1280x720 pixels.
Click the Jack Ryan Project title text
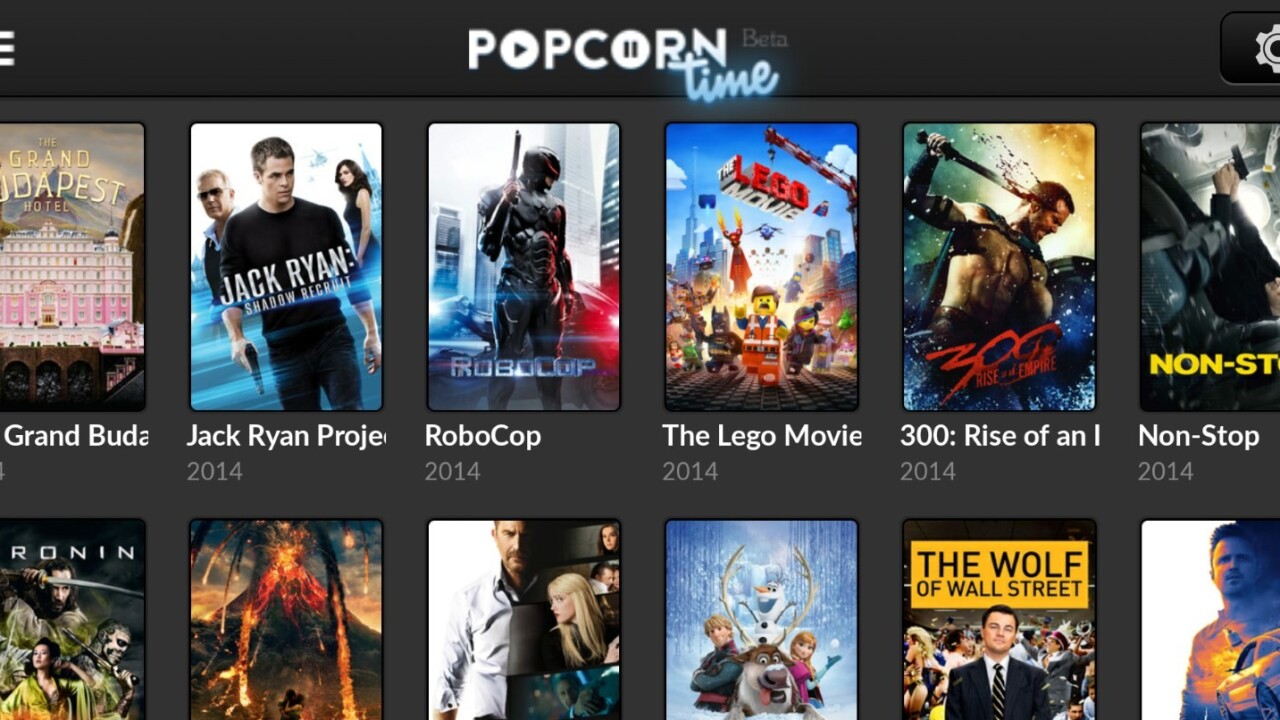point(286,436)
